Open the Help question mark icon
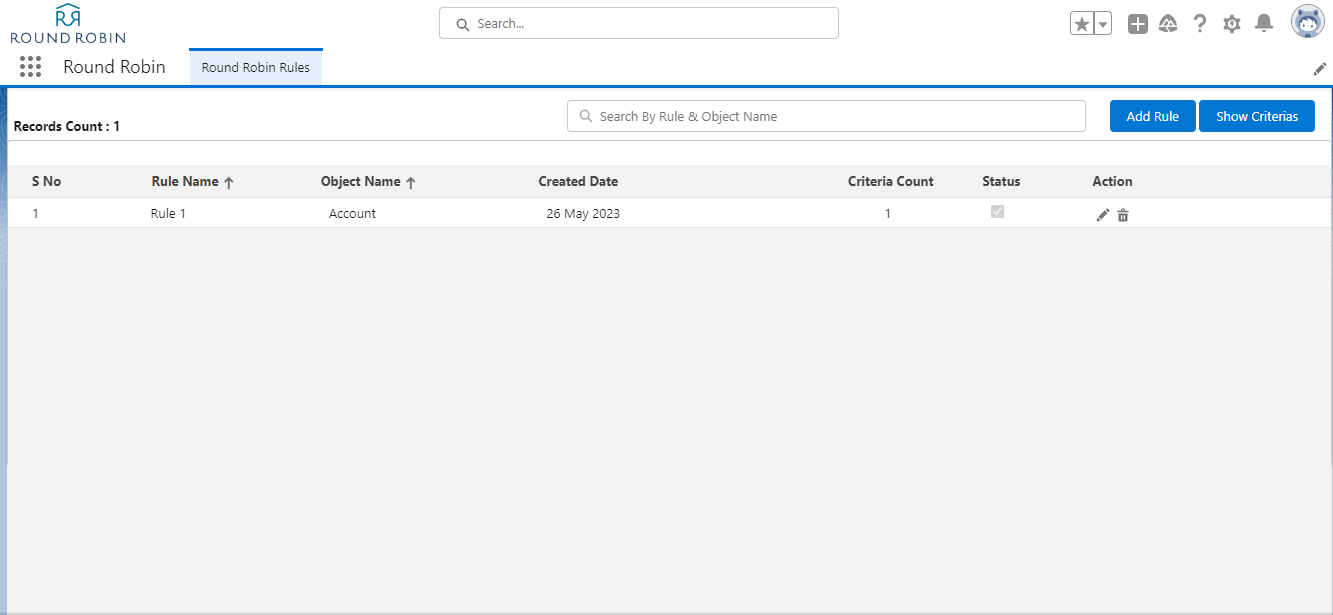 [x=1200, y=24]
